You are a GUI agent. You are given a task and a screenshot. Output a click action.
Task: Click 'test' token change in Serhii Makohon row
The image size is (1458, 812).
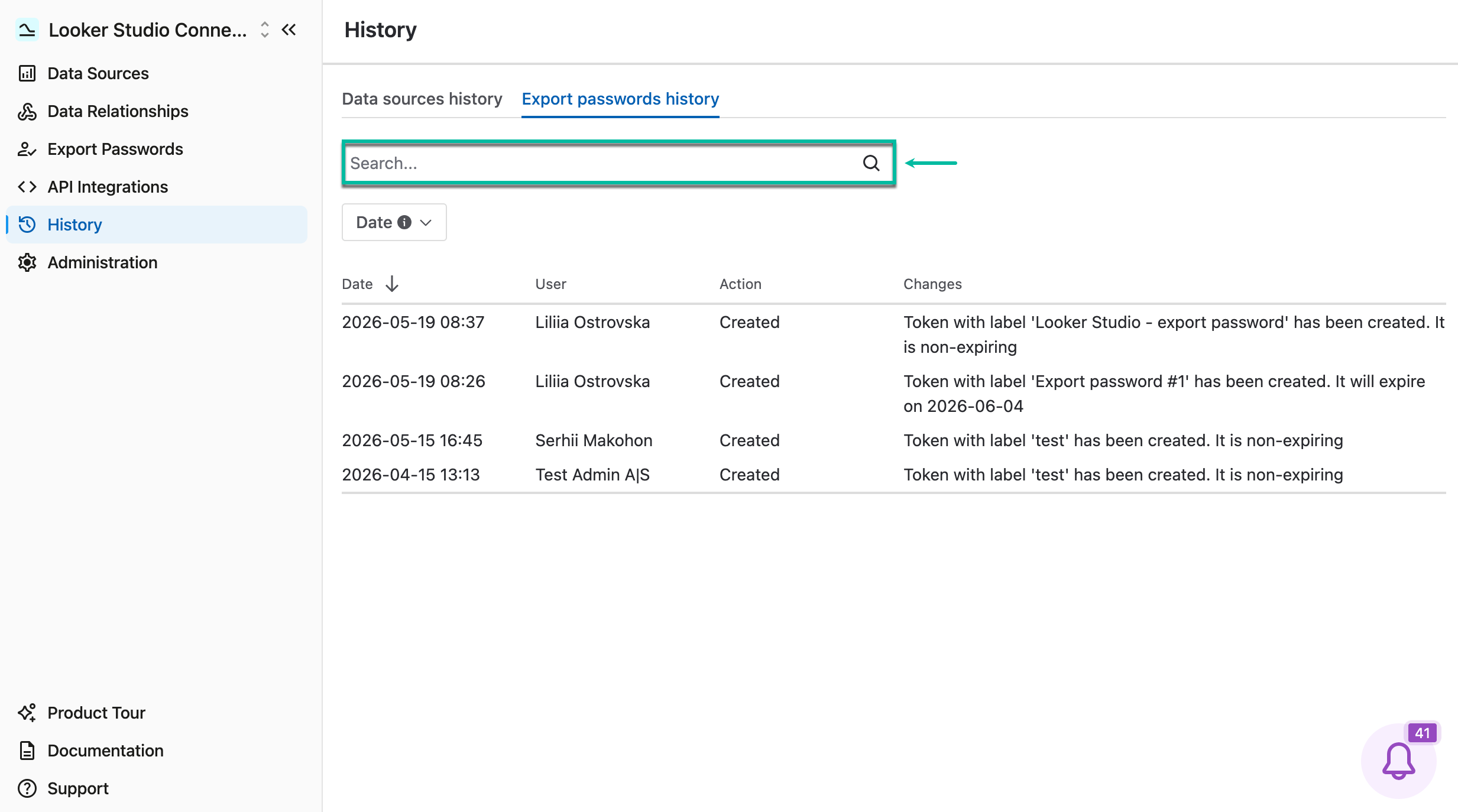point(1123,440)
